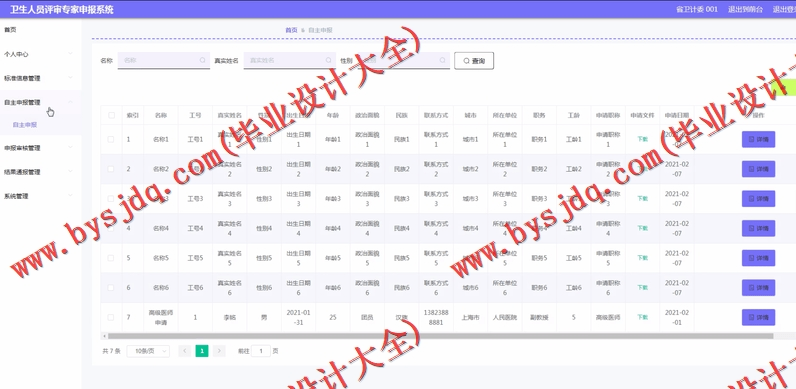
Task: Click the 省卫计委 001 user label
Action: tap(697, 9)
